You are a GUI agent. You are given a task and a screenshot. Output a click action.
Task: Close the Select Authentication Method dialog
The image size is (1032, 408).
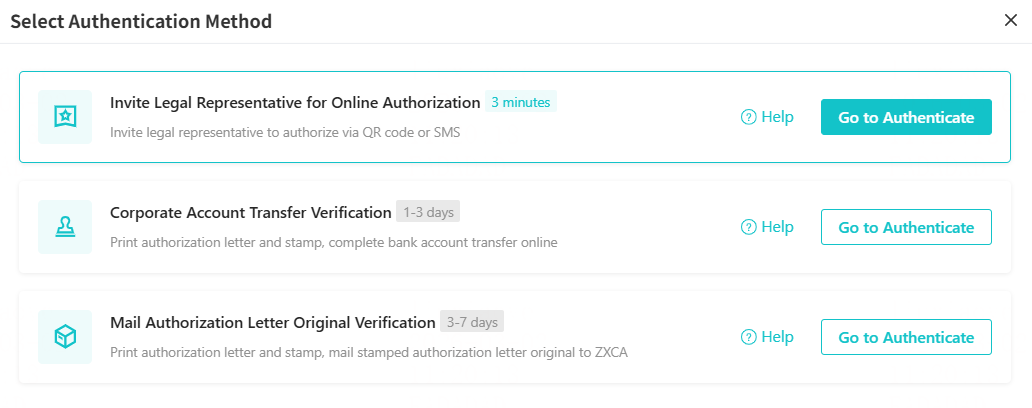[x=1010, y=21]
